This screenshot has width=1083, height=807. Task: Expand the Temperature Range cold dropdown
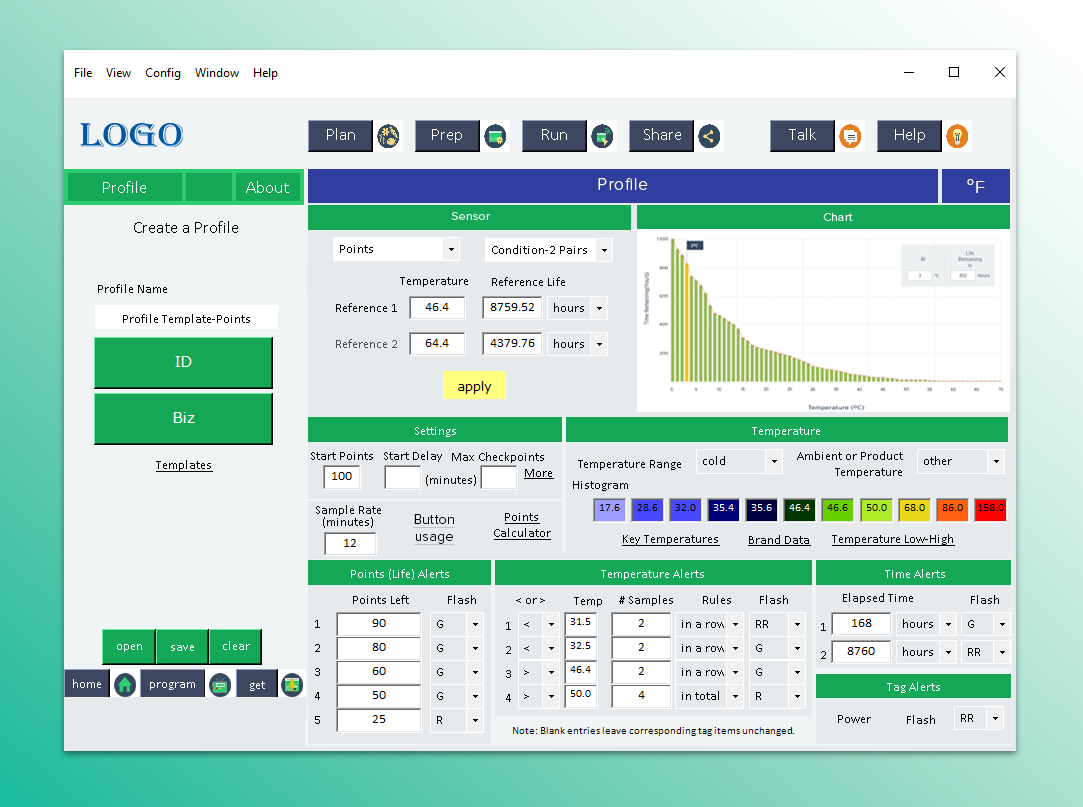[x=740, y=462]
